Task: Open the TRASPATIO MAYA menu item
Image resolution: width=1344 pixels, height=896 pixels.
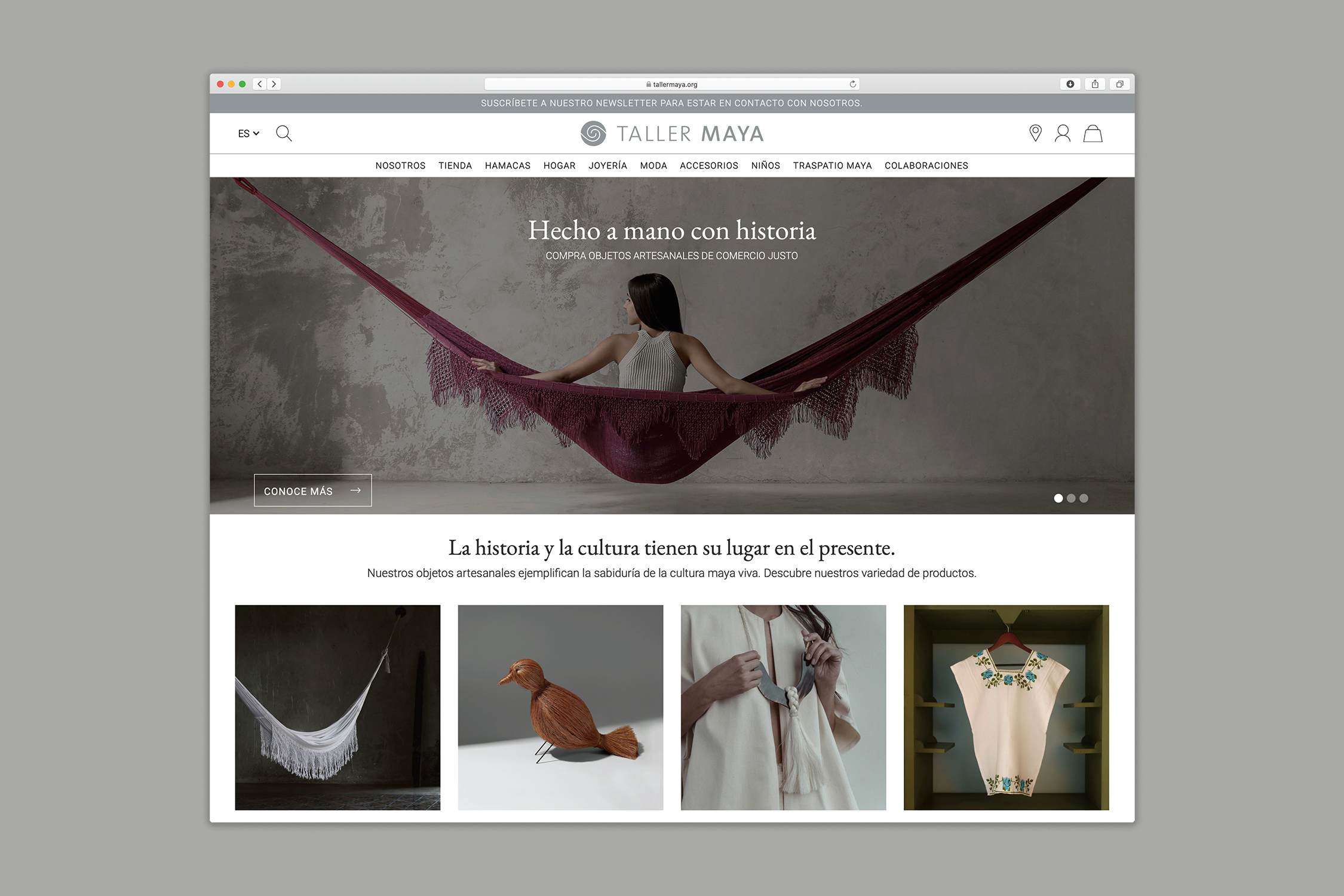Action: point(833,165)
